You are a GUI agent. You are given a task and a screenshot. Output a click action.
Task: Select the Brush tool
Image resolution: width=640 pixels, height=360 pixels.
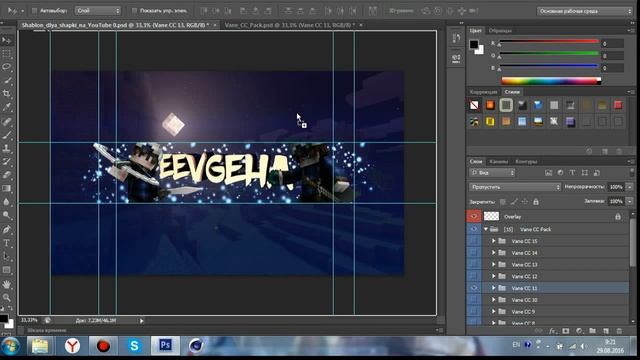7,135
